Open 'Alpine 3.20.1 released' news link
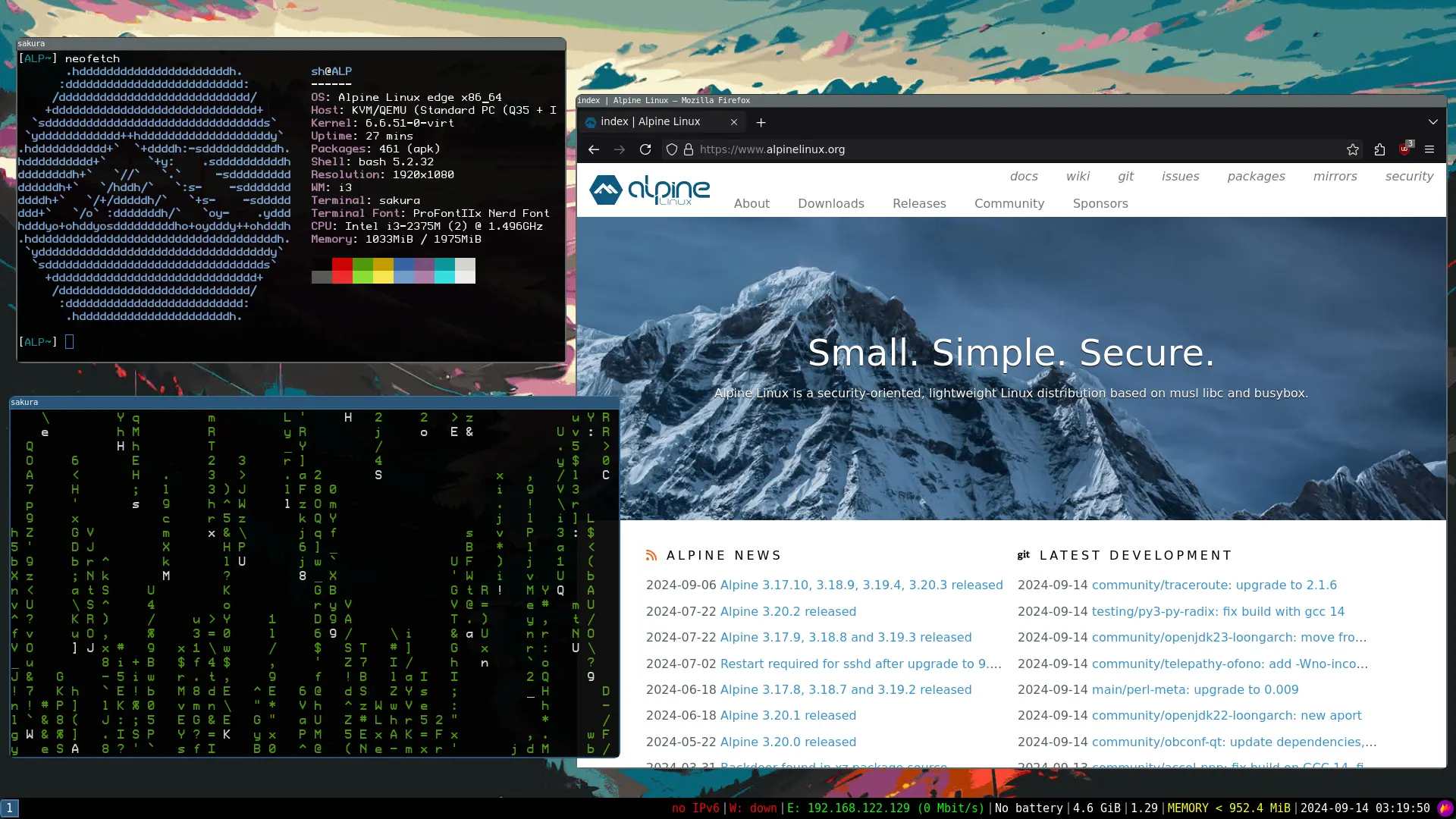The width and height of the screenshot is (1456, 819). coord(788,716)
